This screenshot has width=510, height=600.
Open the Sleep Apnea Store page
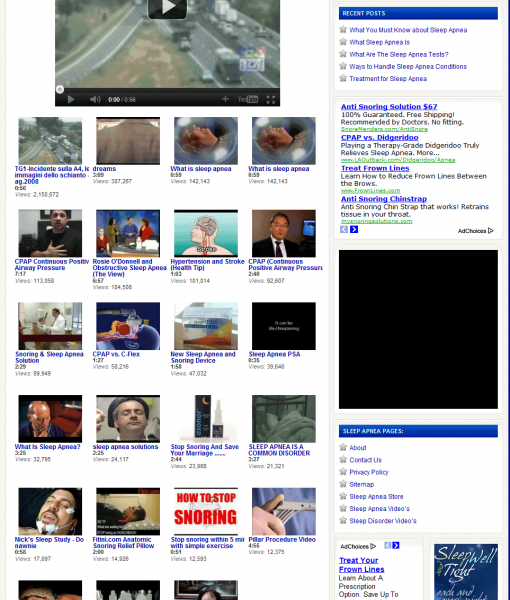[376, 496]
